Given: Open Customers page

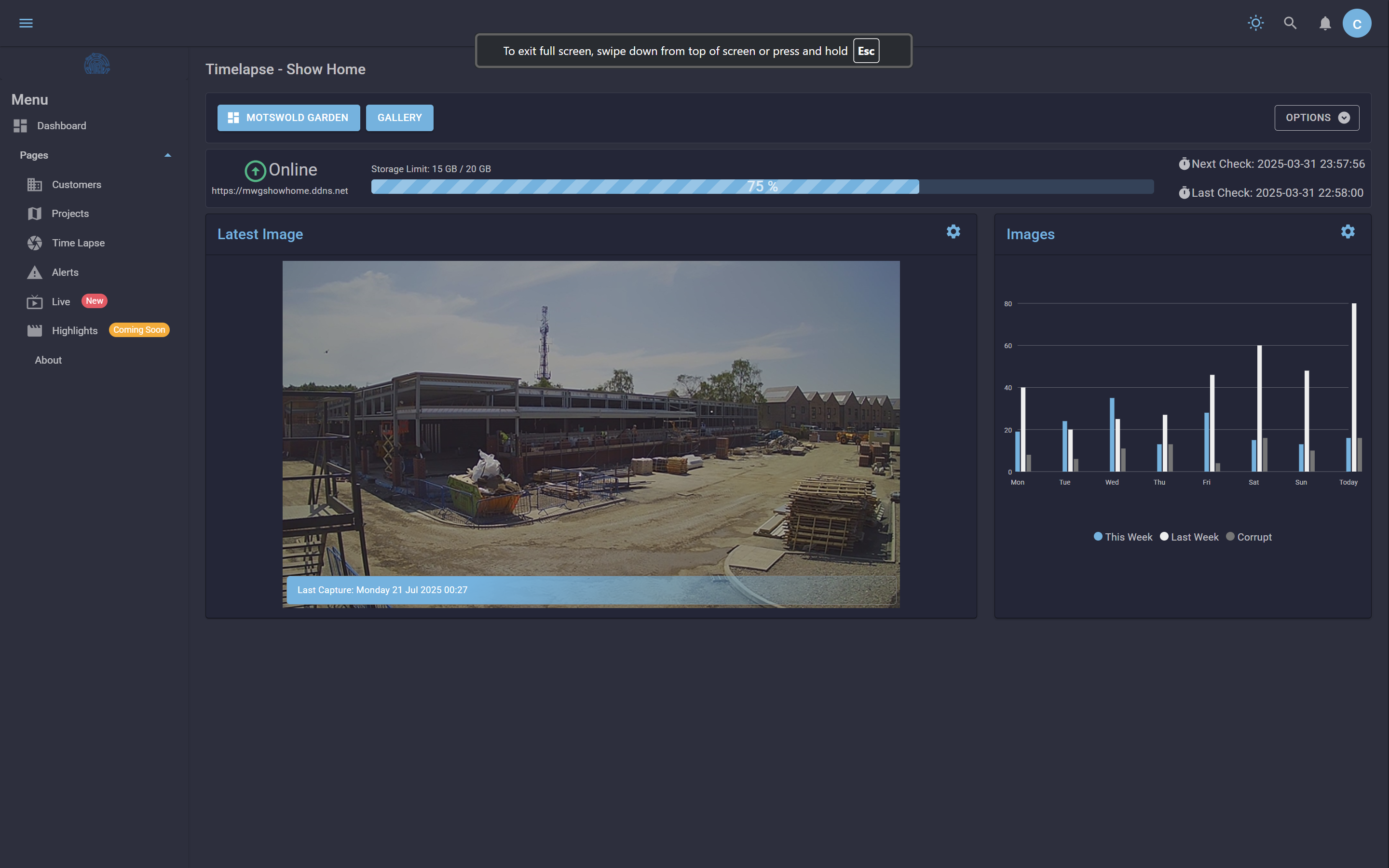Looking at the screenshot, I should [x=76, y=184].
